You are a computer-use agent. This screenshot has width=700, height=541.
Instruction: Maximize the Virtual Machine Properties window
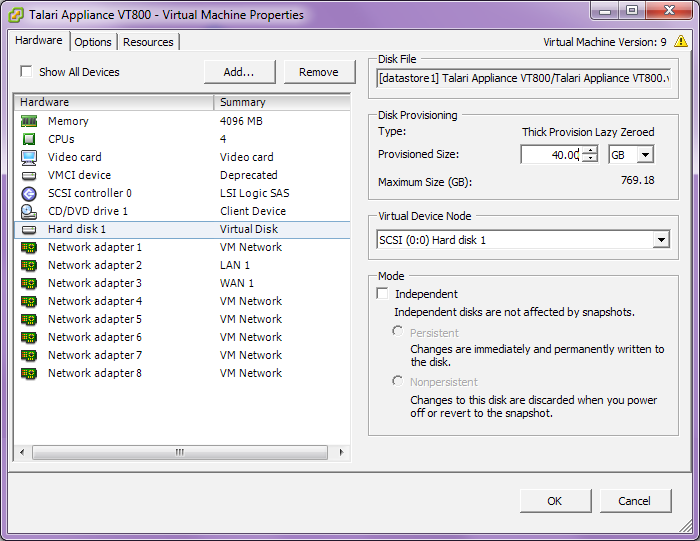point(632,11)
